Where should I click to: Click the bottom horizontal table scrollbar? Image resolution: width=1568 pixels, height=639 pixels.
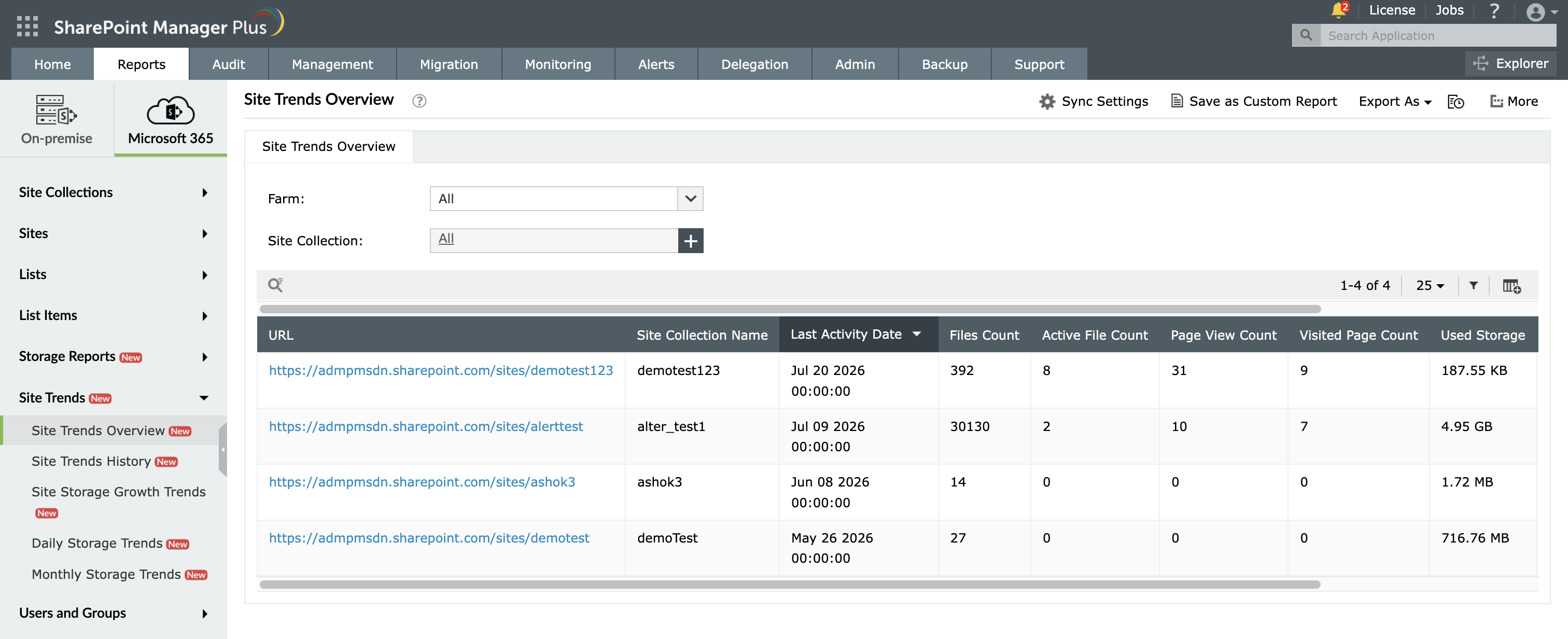pos(790,584)
